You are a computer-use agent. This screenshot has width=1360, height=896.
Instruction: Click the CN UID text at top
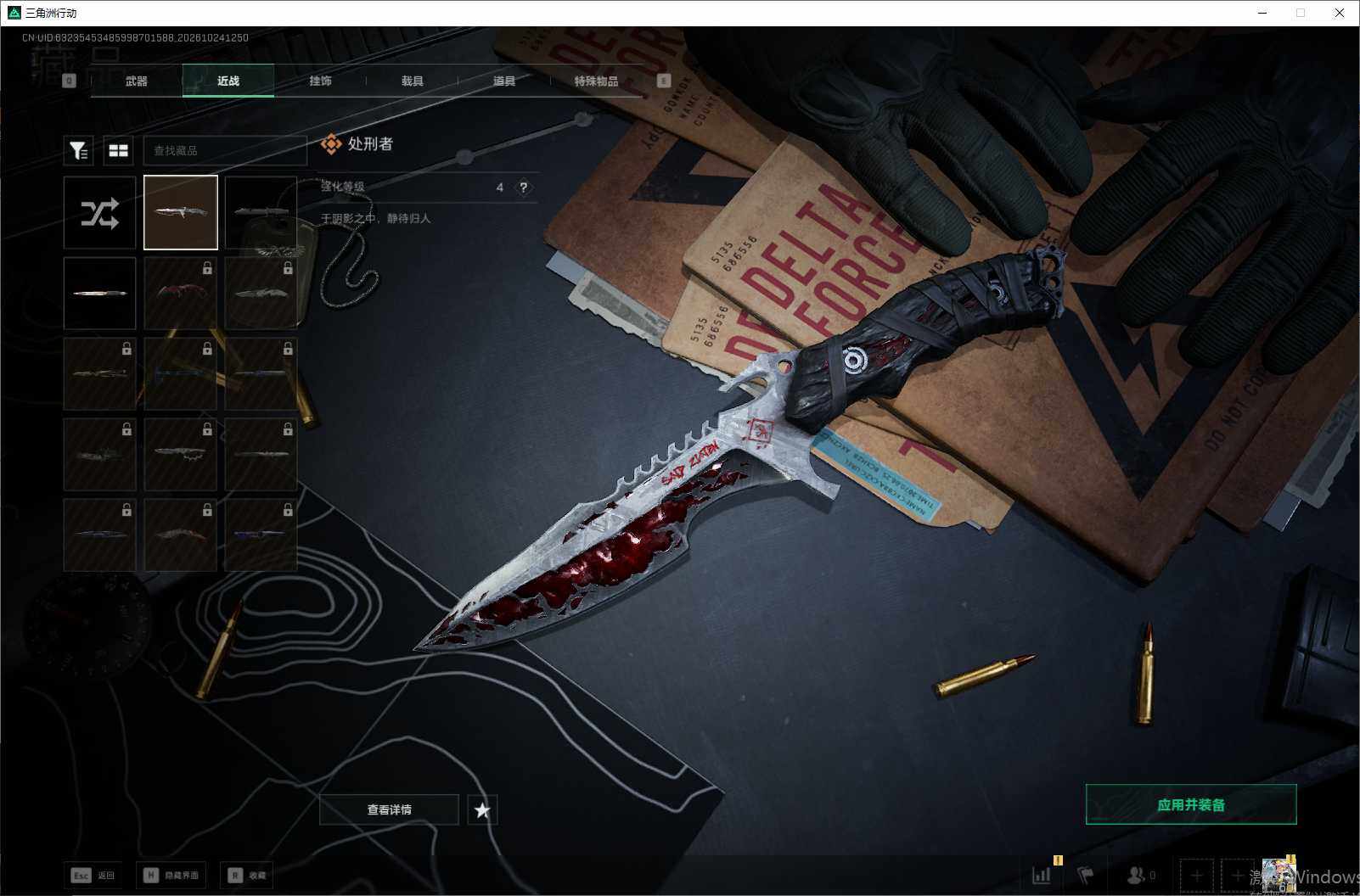coord(135,37)
